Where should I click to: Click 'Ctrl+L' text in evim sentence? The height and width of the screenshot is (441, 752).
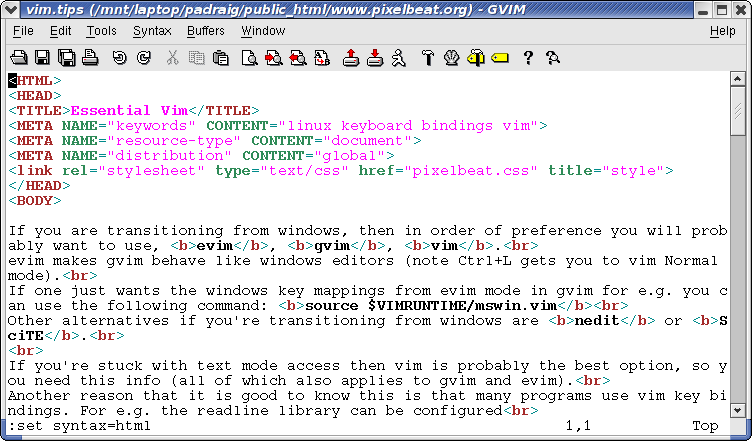485,260
